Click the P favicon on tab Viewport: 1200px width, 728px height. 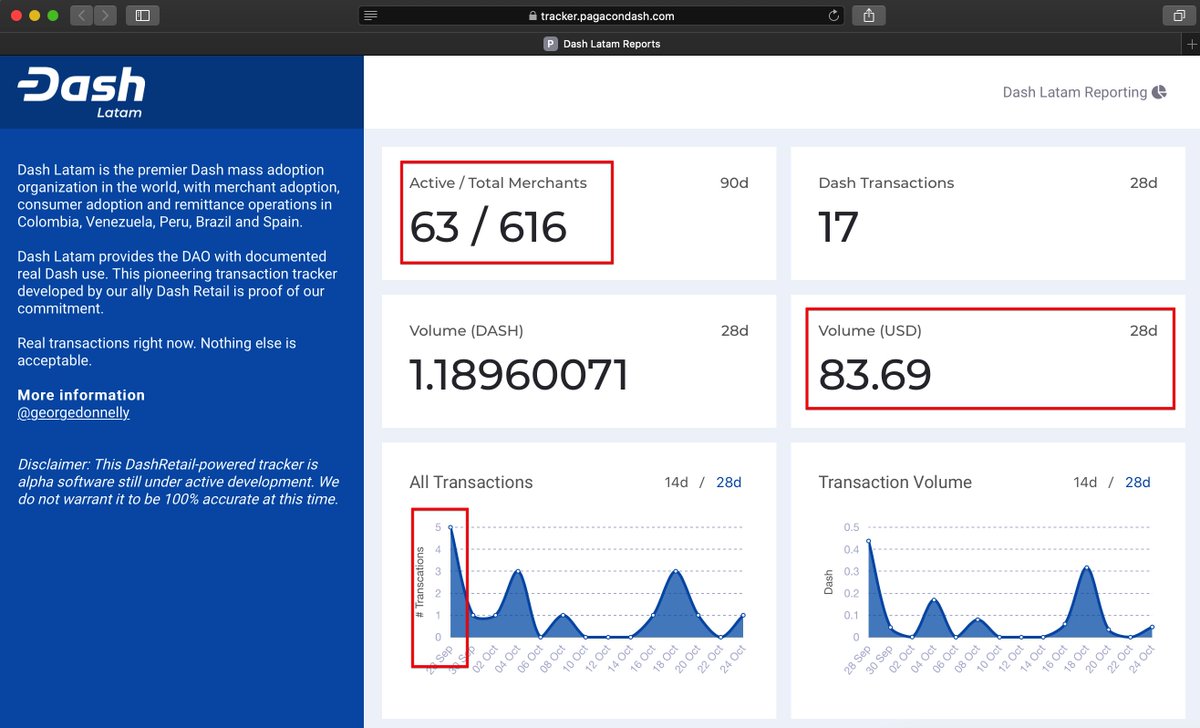tap(550, 44)
